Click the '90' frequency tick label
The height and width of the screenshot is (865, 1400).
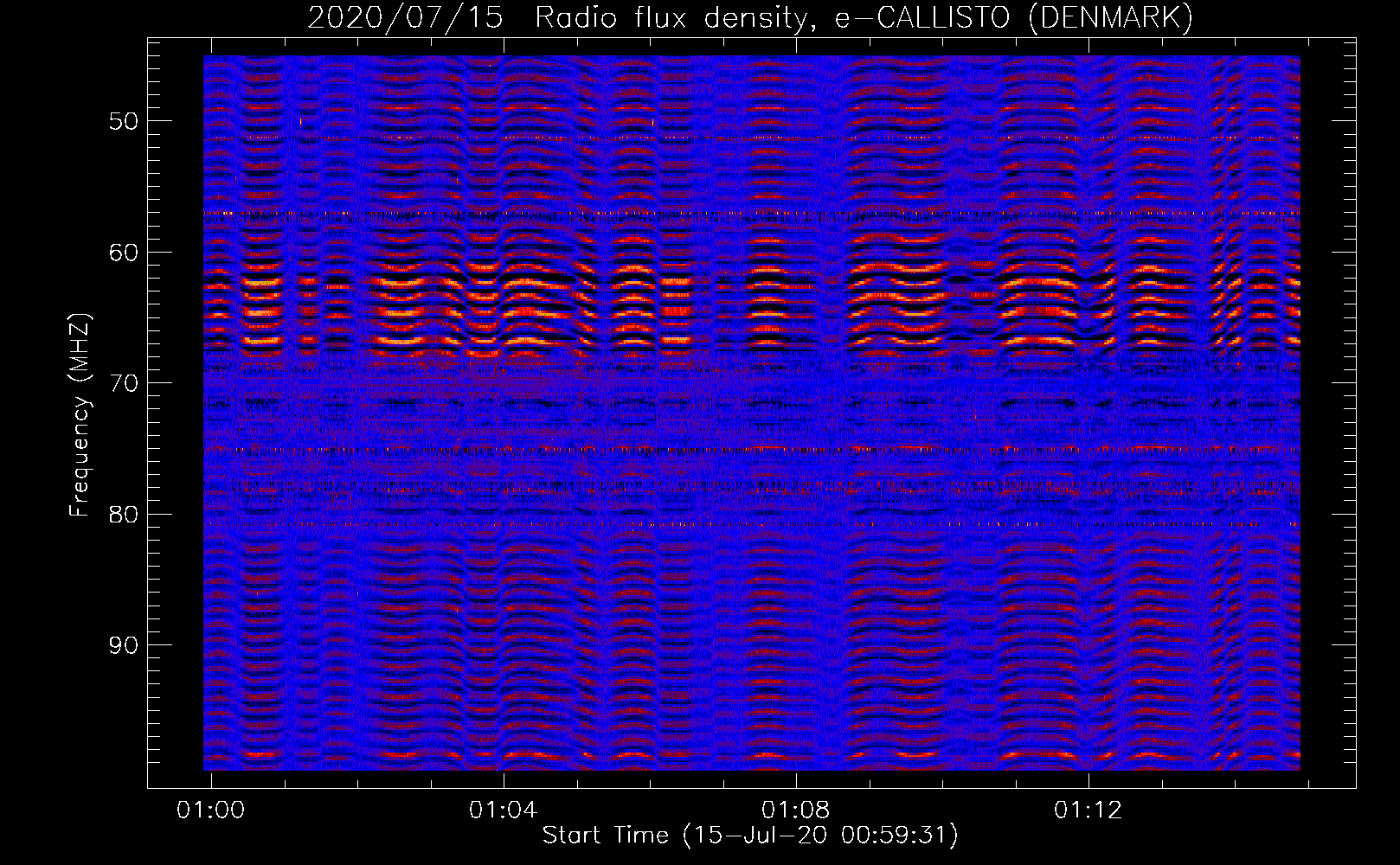click(x=123, y=645)
